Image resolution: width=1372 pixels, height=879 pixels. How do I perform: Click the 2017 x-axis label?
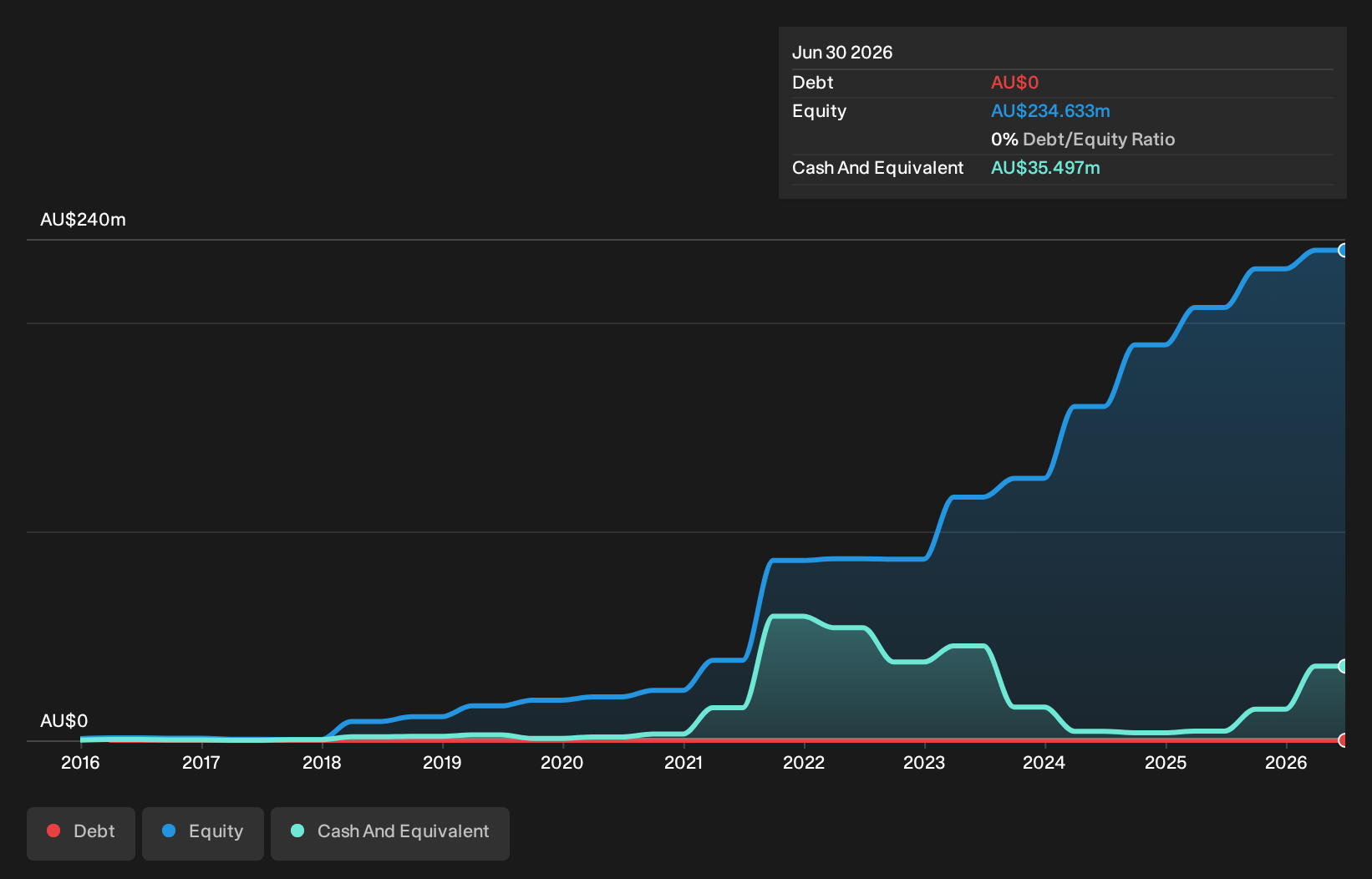(x=201, y=763)
